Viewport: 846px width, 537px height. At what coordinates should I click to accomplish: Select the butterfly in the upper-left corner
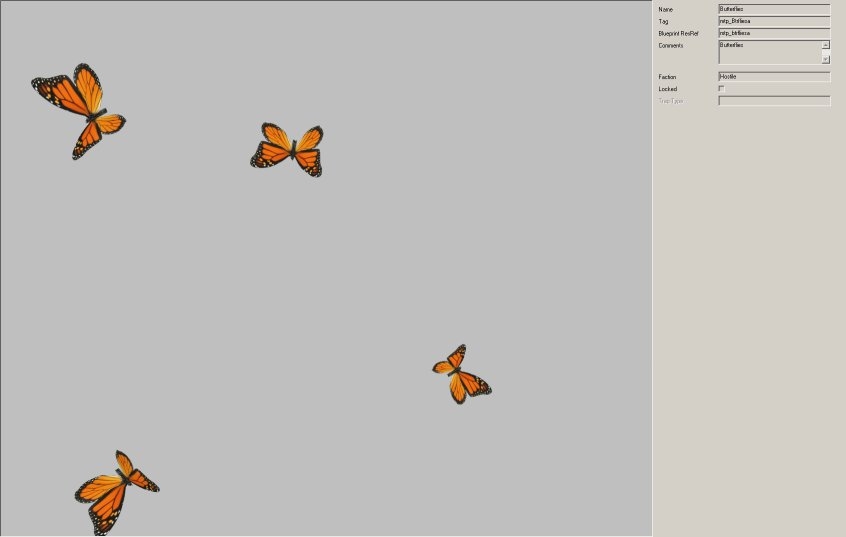[x=80, y=108]
